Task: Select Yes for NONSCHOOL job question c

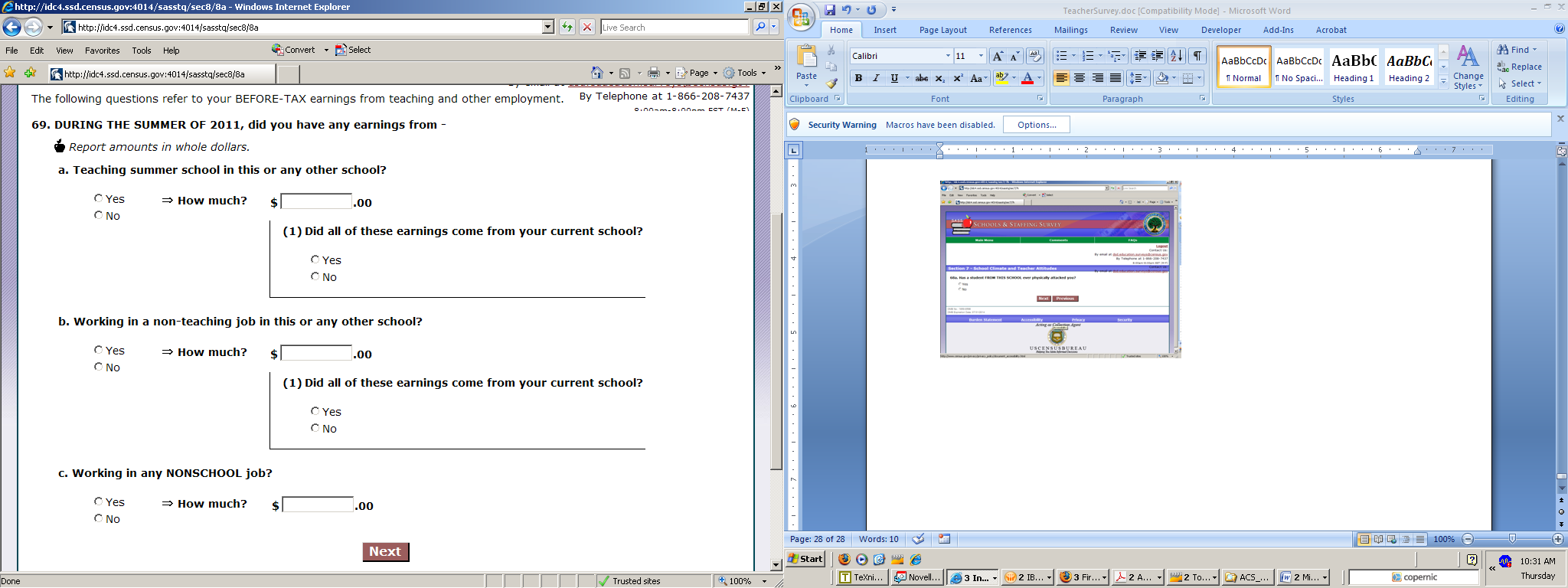Action: 99,501
